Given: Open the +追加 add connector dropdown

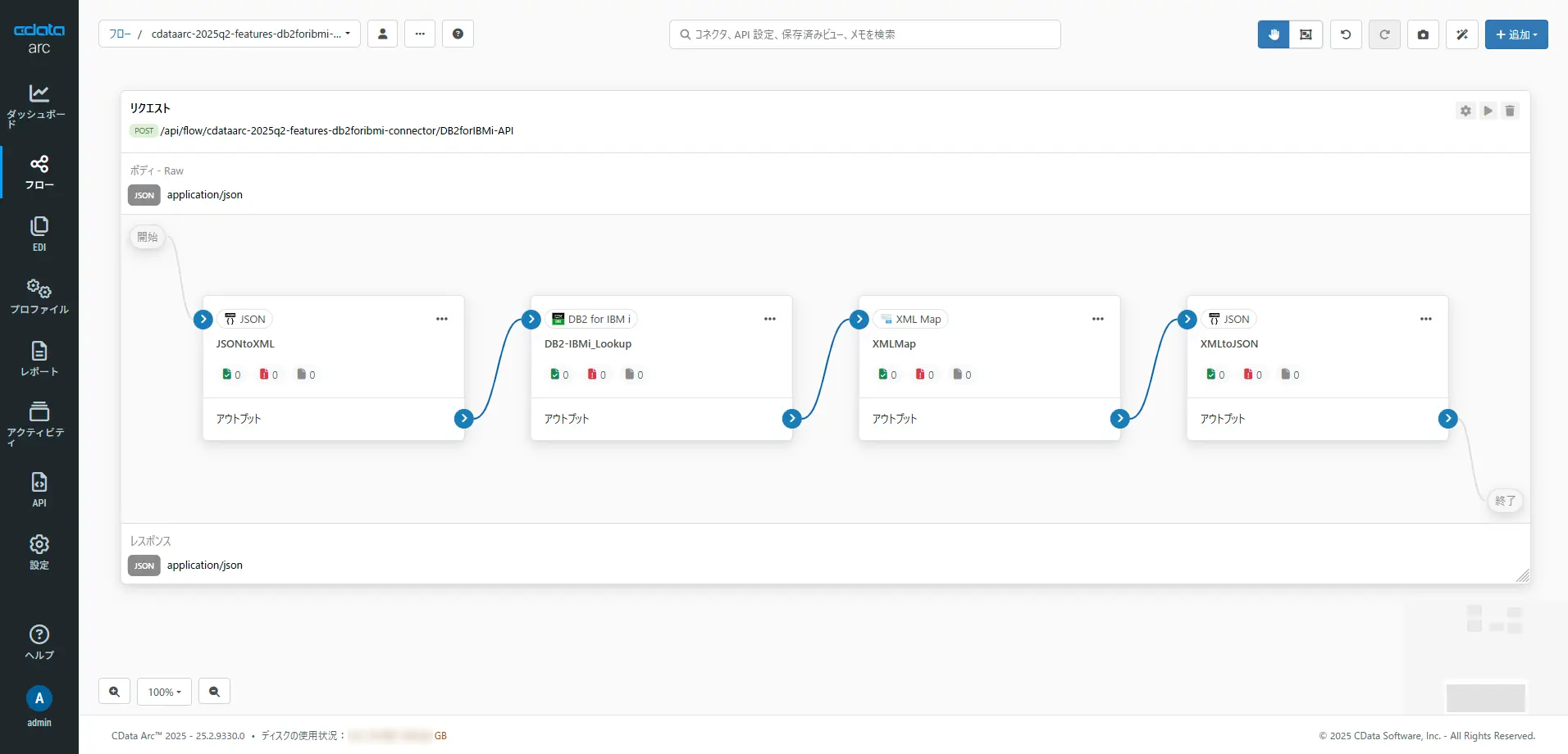Looking at the screenshot, I should coord(1516,34).
